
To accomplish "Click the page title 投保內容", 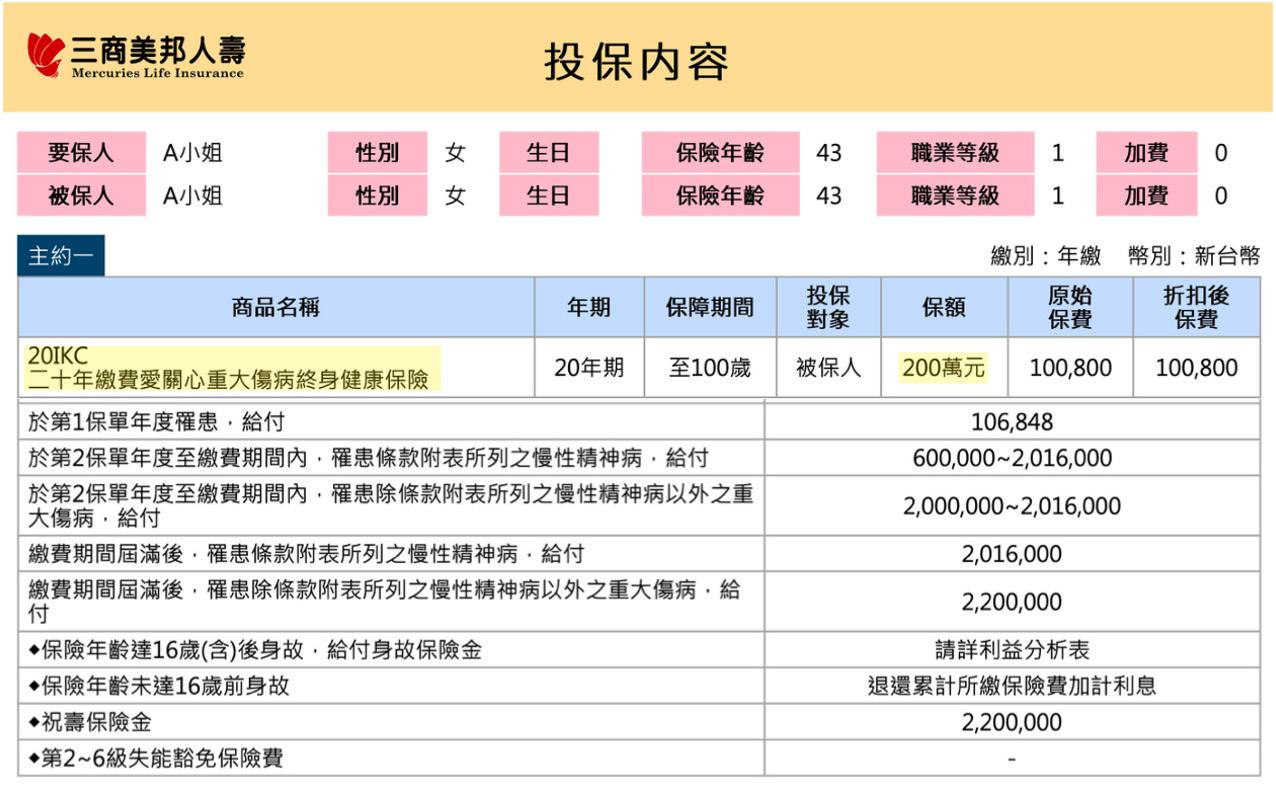I will [x=636, y=62].
